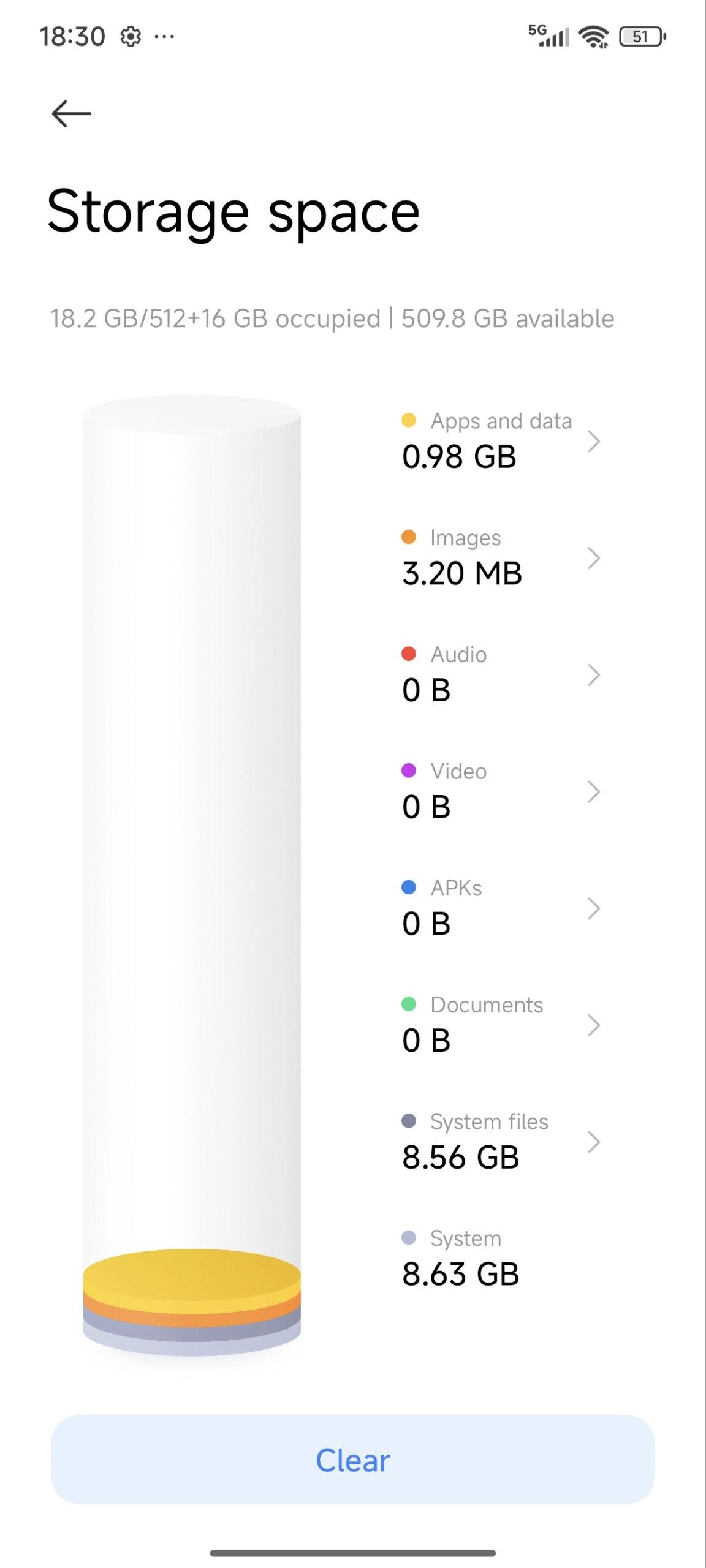Tap the yellow layer in storage cylinder
The image size is (706, 1568).
pyautogui.click(x=192, y=1273)
